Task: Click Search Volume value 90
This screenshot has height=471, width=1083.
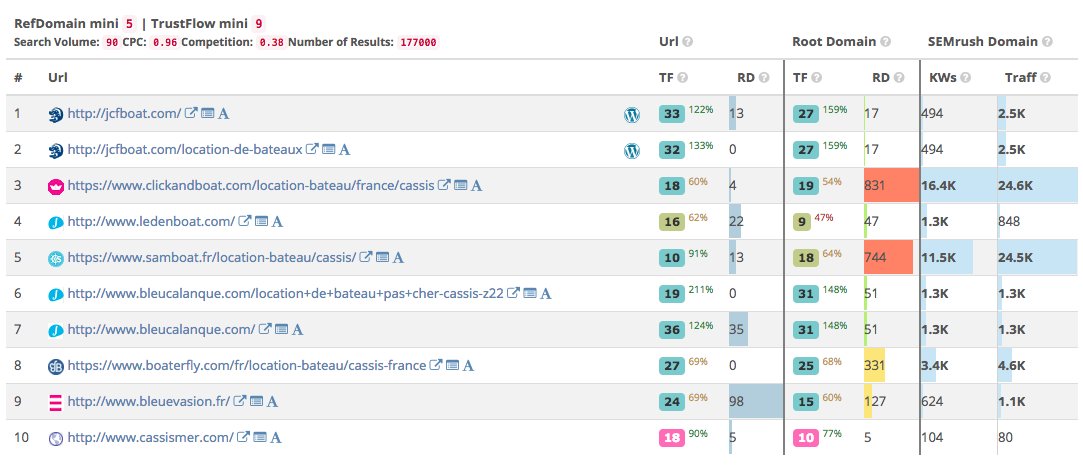Action: coord(112,42)
